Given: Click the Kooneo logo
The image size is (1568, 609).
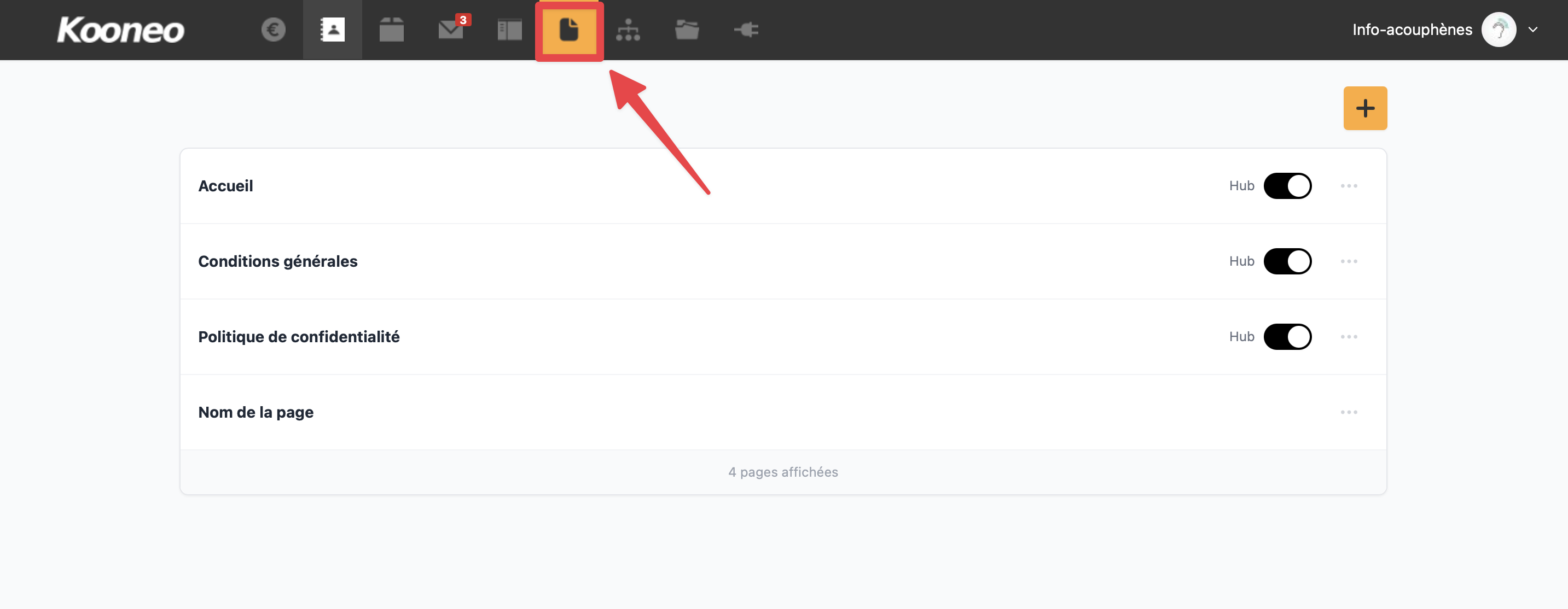Looking at the screenshot, I should (x=120, y=30).
